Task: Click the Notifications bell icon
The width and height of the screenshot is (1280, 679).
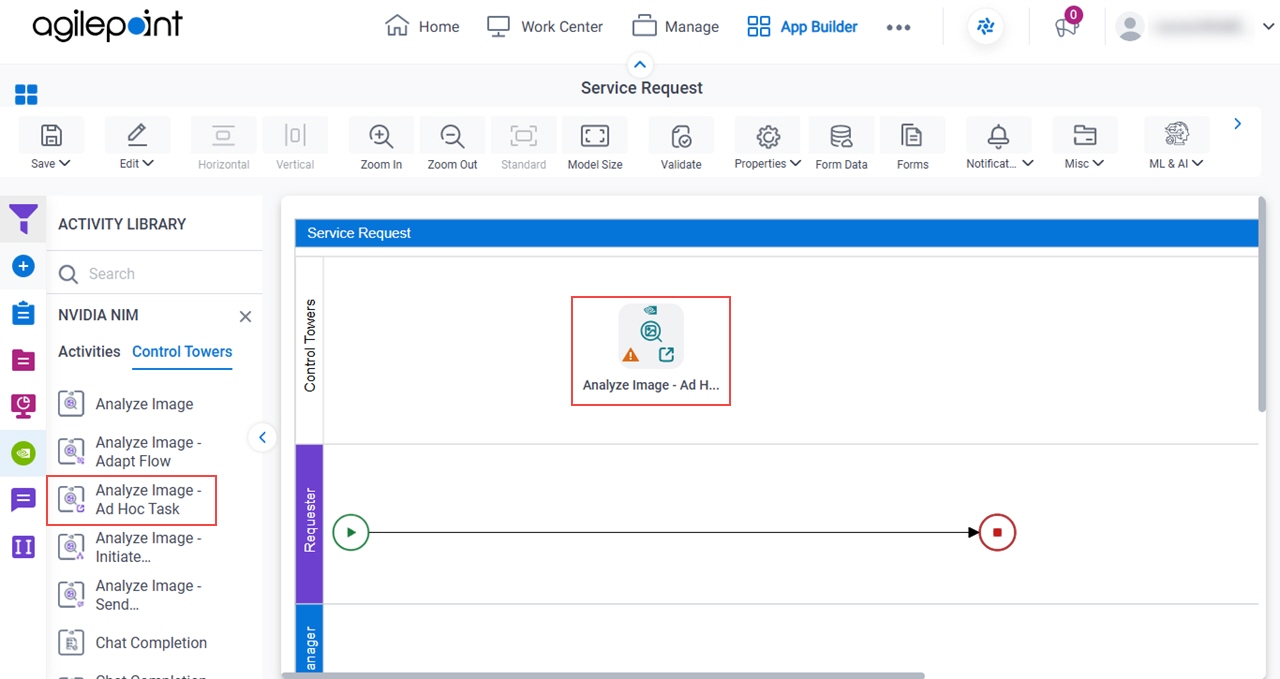Action: 998,136
